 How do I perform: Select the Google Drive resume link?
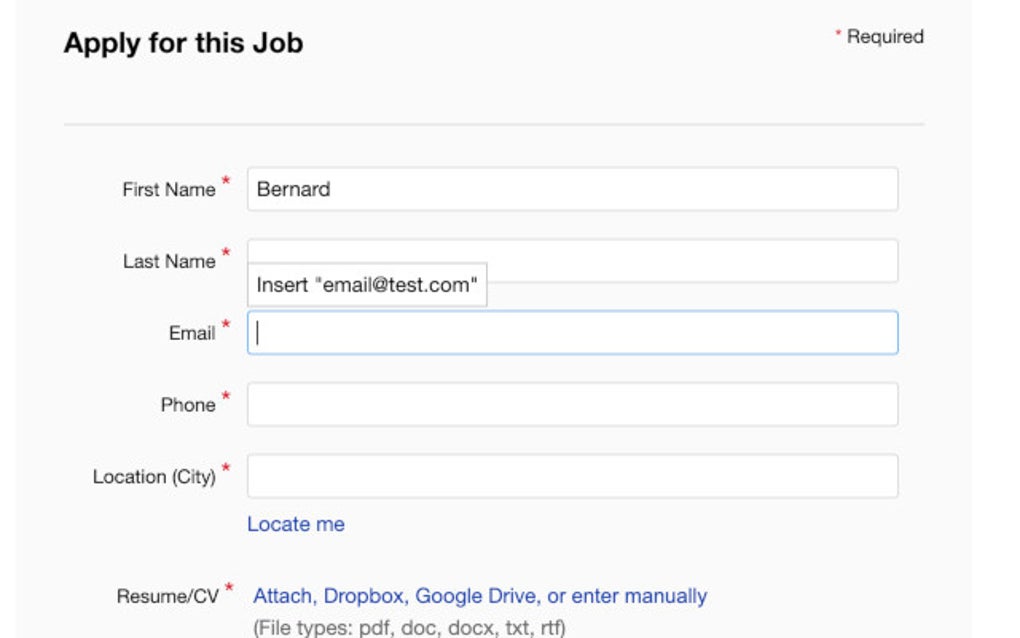pos(475,596)
